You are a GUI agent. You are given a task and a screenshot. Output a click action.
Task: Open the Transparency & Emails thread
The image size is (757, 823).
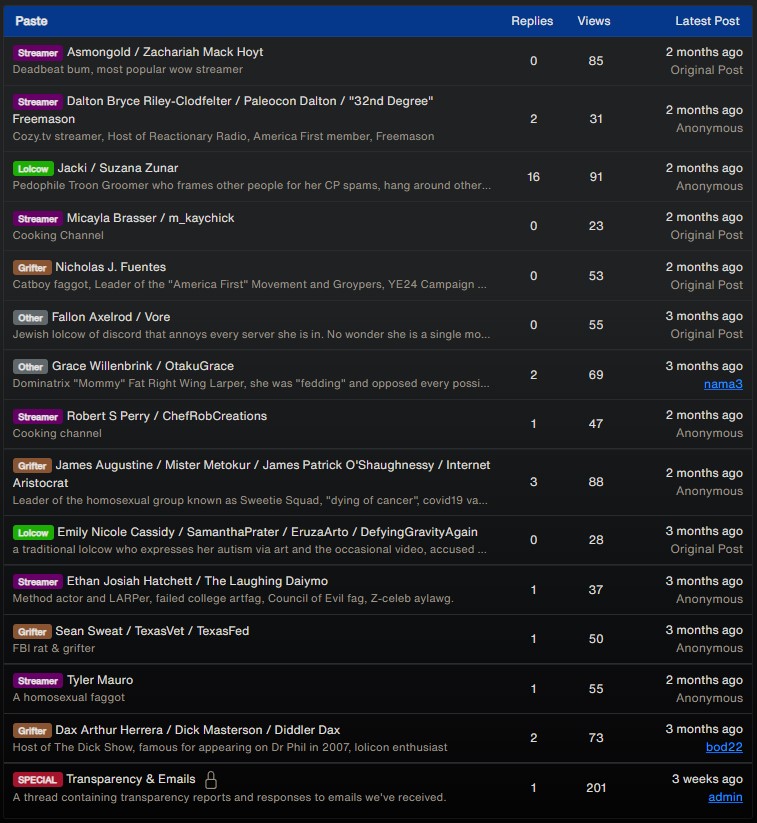click(131, 779)
